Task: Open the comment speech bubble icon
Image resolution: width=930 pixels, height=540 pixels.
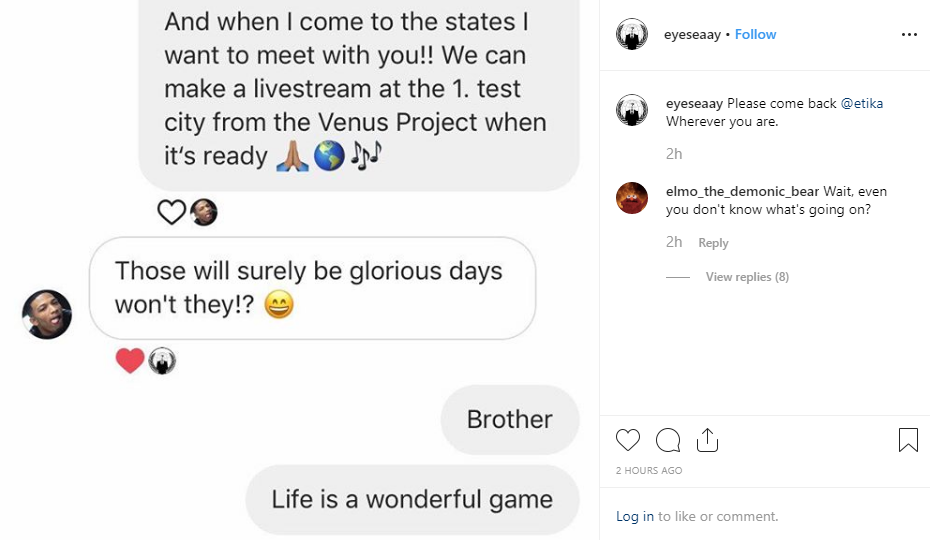Action: [x=668, y=440]
